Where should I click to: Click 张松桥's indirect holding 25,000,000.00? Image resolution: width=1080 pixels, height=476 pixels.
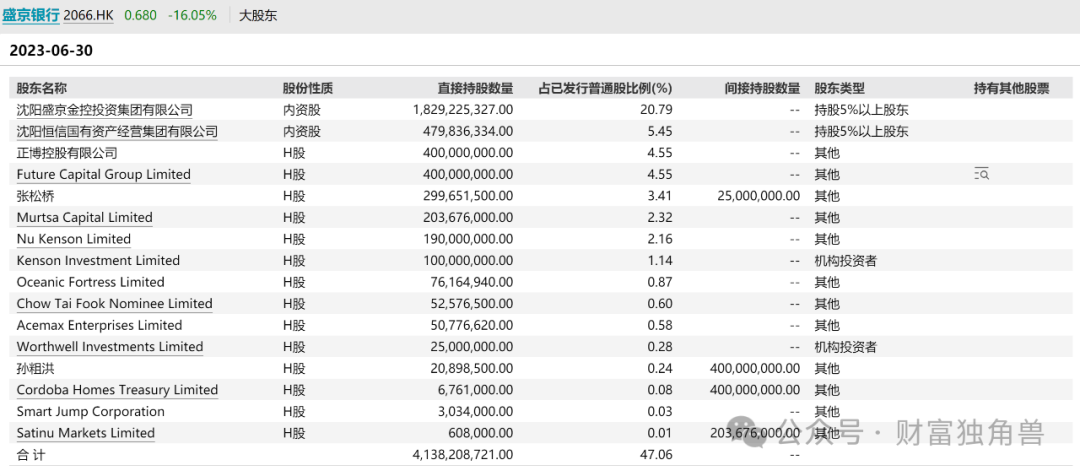pyautogui.click(x=761, y=196)
